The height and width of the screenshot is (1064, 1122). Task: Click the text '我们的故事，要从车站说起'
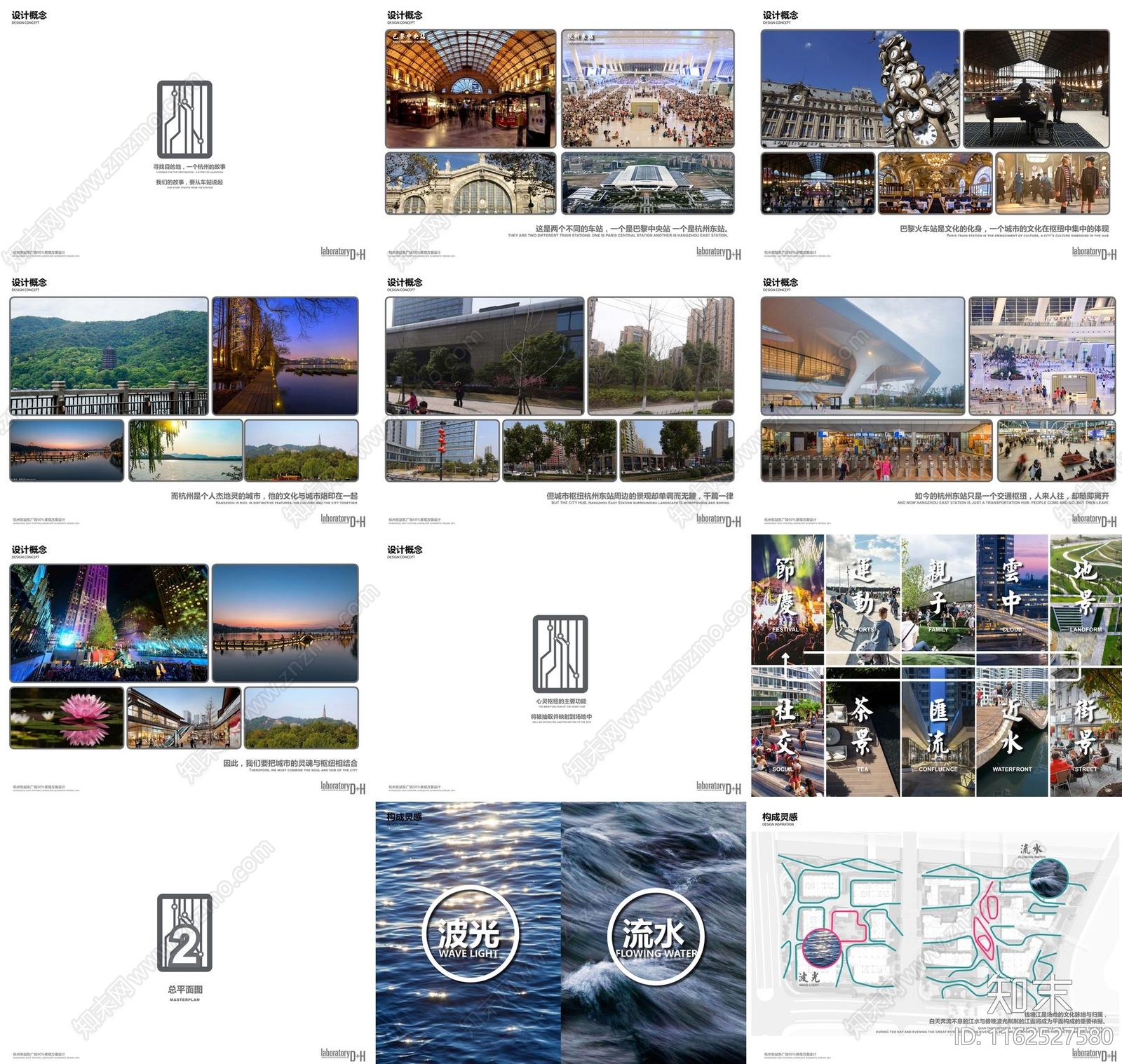coord(189,182)
